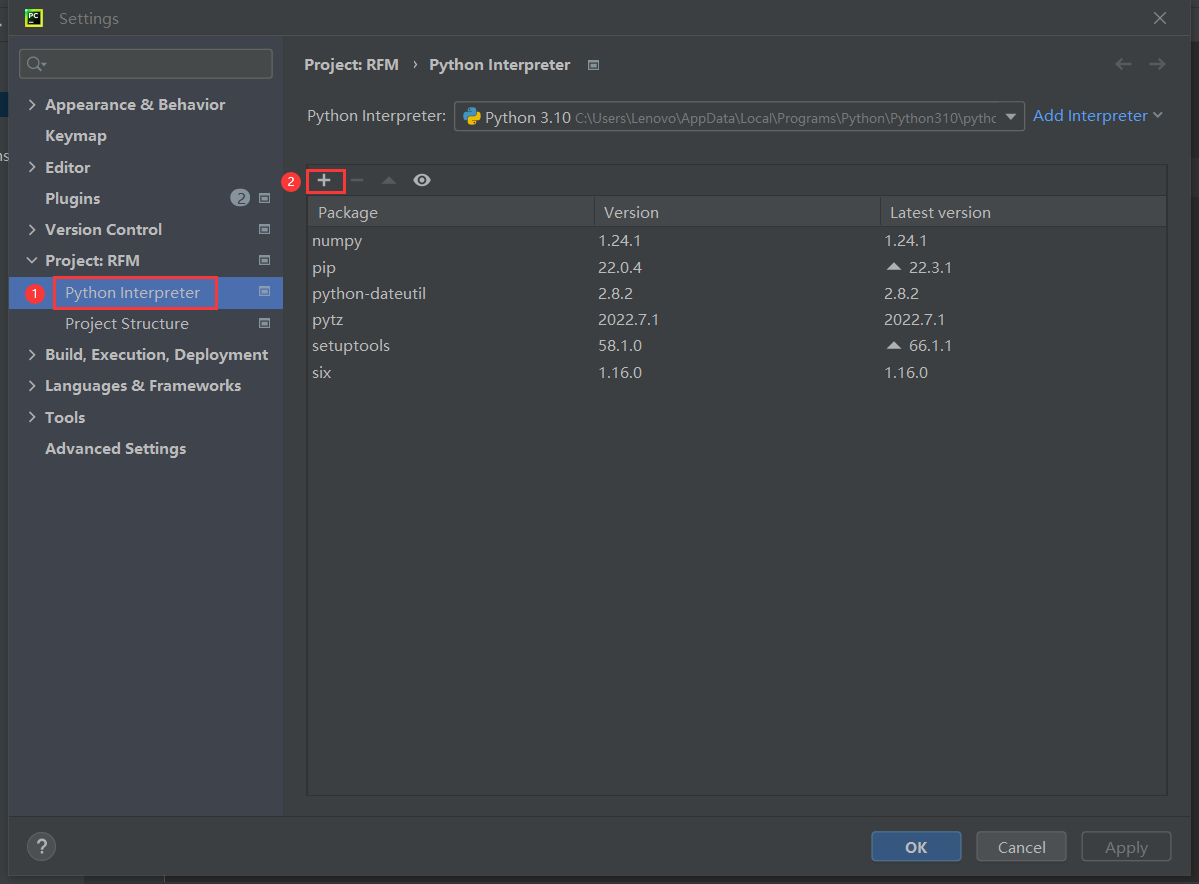The image size is (1199, 884).
Task: Click the upgrade package arrow icon
Action: coord(389,181)
